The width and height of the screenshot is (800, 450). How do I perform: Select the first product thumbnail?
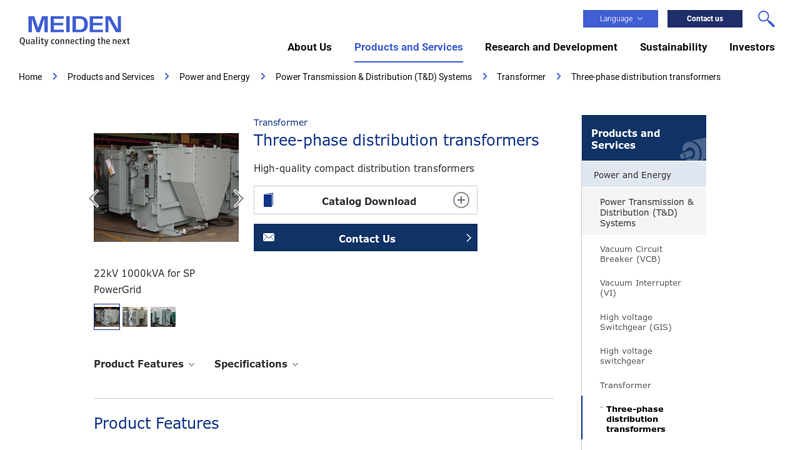pos(107,317)
